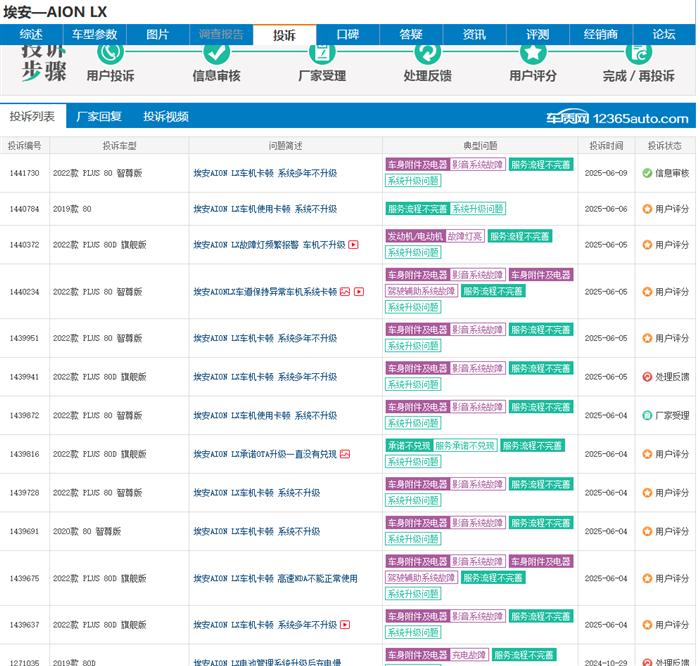Click the 用户评分 star step icon
The image size is (700, 666).
coord(533,52)
